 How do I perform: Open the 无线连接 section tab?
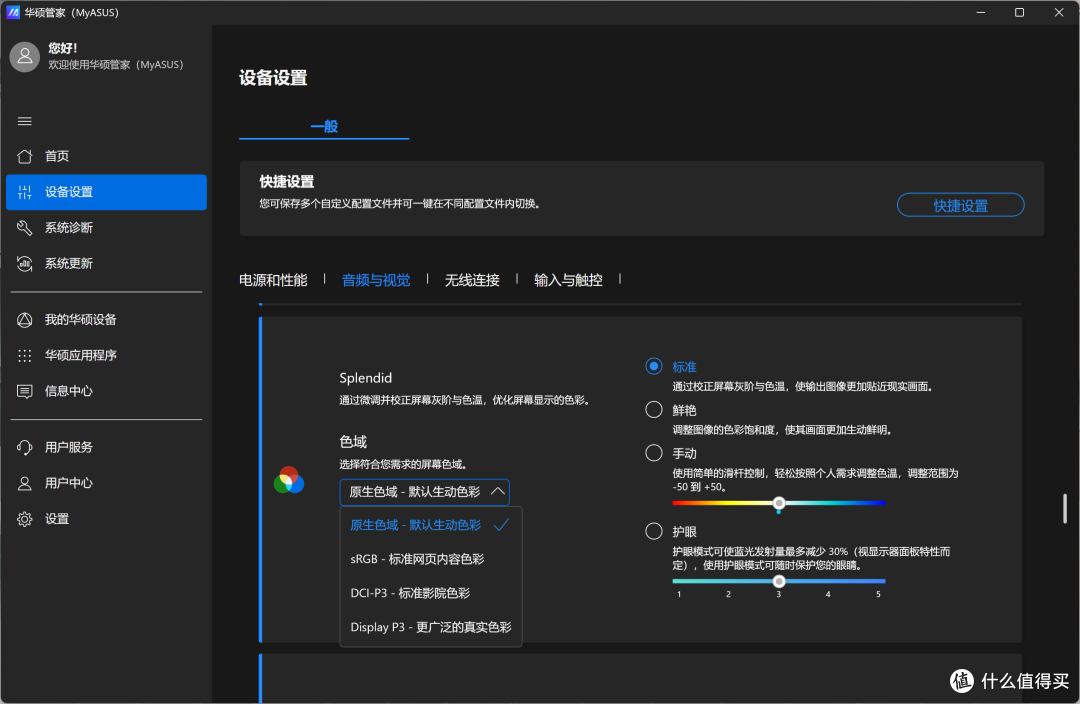(x=472, y=280)
